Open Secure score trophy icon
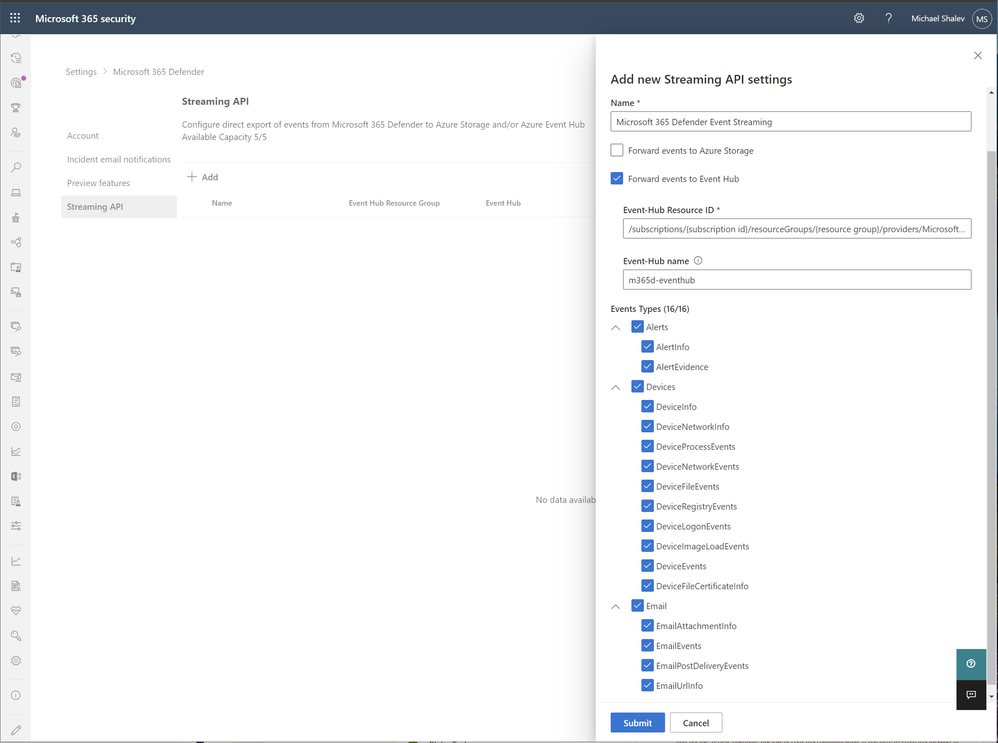 (x=16, y=108)
